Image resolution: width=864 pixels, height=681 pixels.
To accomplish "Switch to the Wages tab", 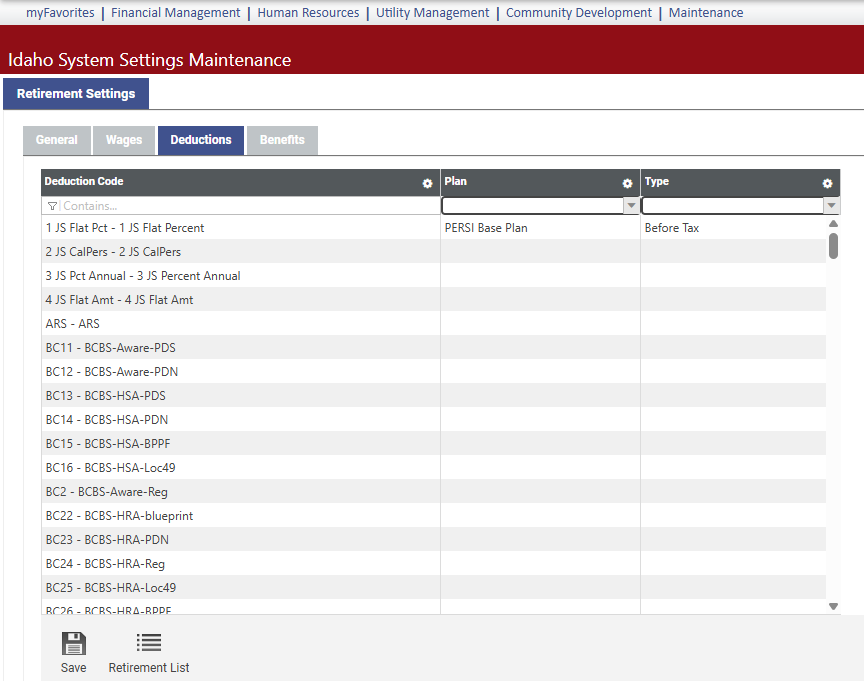I will [124, 140].
